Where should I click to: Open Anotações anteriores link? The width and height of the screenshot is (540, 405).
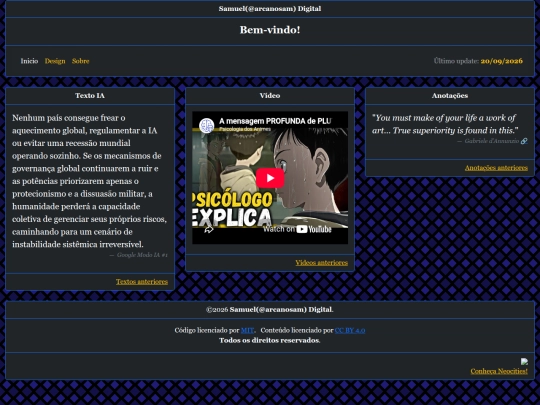pos(496,168)
